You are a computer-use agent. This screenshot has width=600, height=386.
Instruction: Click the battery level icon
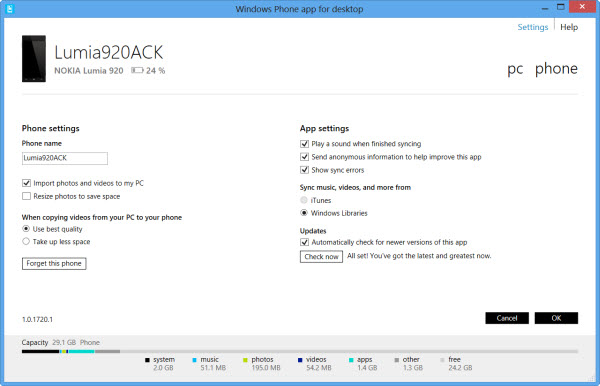(137, 70)
